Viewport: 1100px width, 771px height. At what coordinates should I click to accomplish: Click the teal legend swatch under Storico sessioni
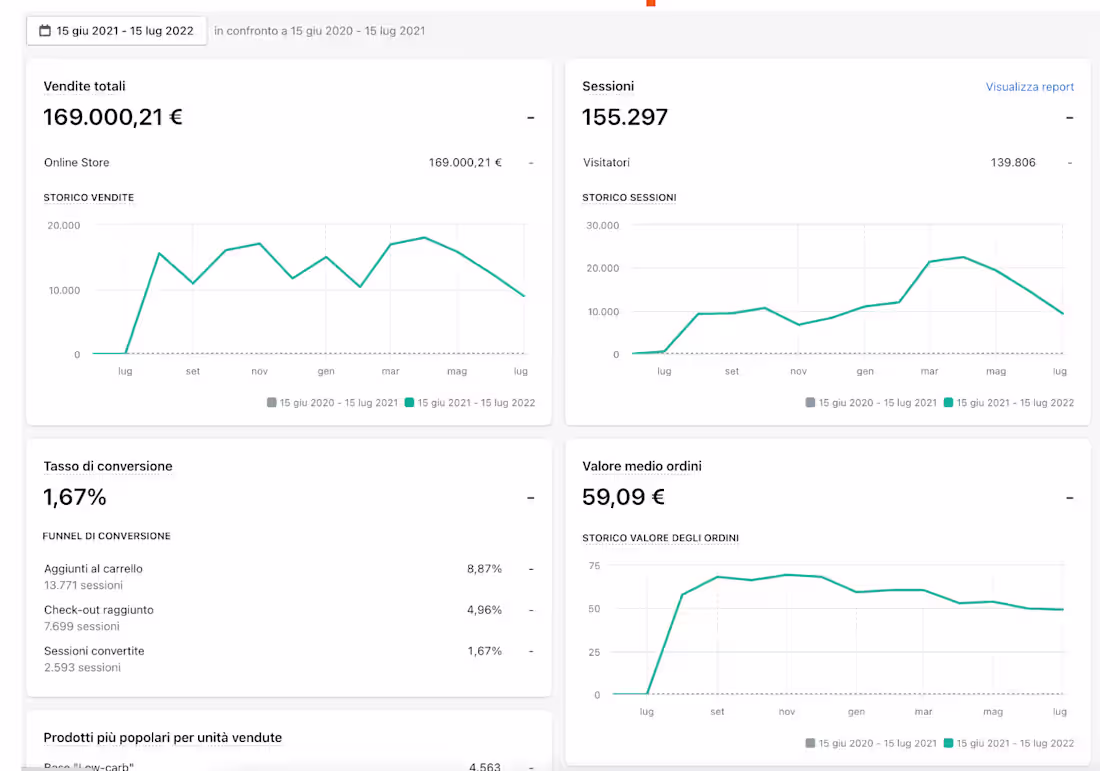(948, 403)
